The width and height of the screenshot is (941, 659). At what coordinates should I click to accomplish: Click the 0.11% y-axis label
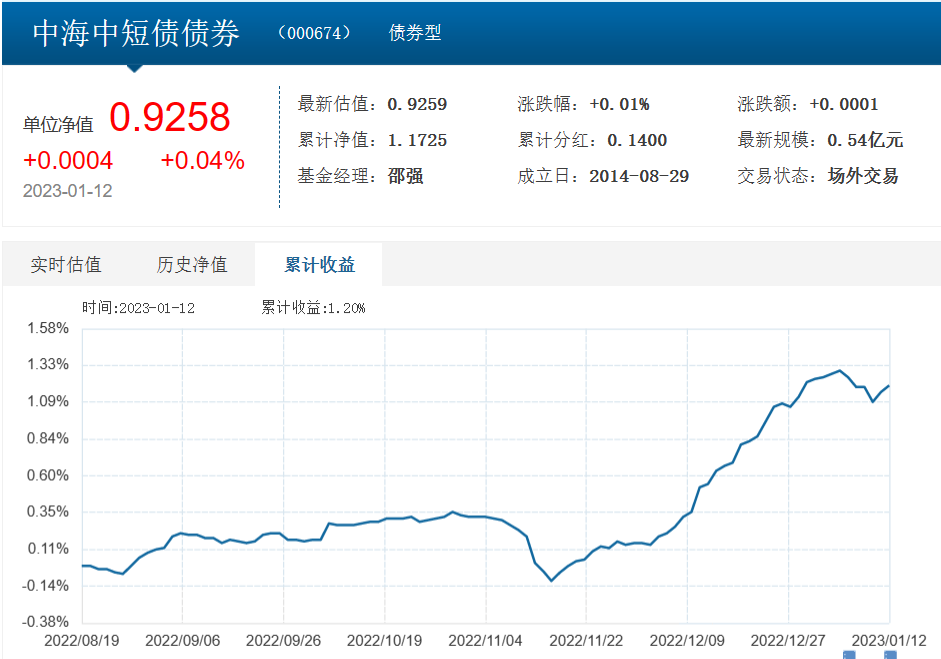[48, 549]
